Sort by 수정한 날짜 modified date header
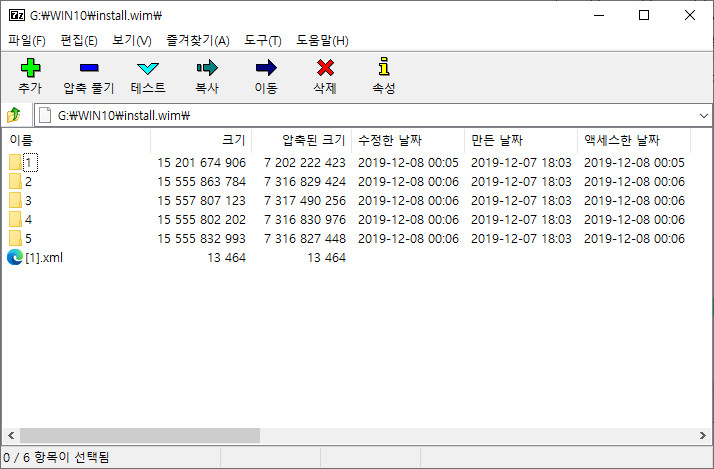714x469 pixels. (x=408, y=140)
